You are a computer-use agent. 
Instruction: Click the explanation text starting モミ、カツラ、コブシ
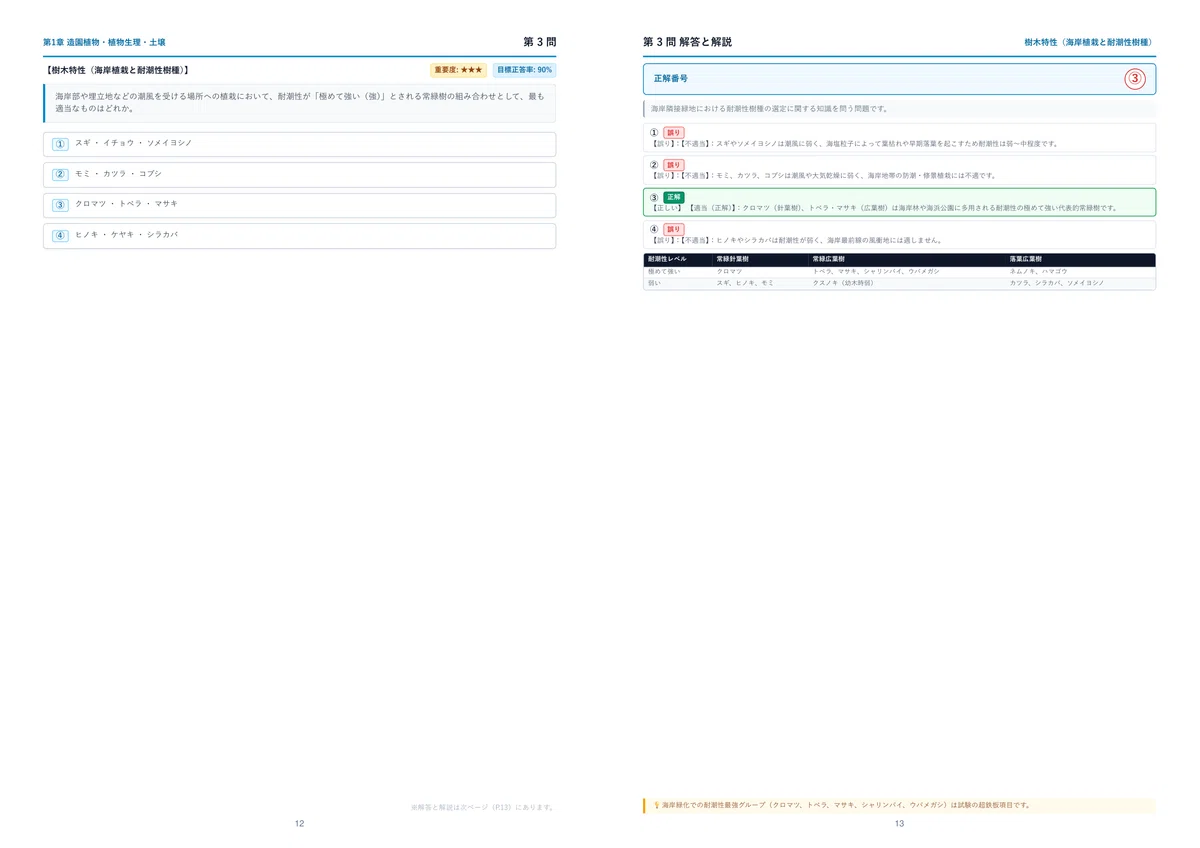823,176
